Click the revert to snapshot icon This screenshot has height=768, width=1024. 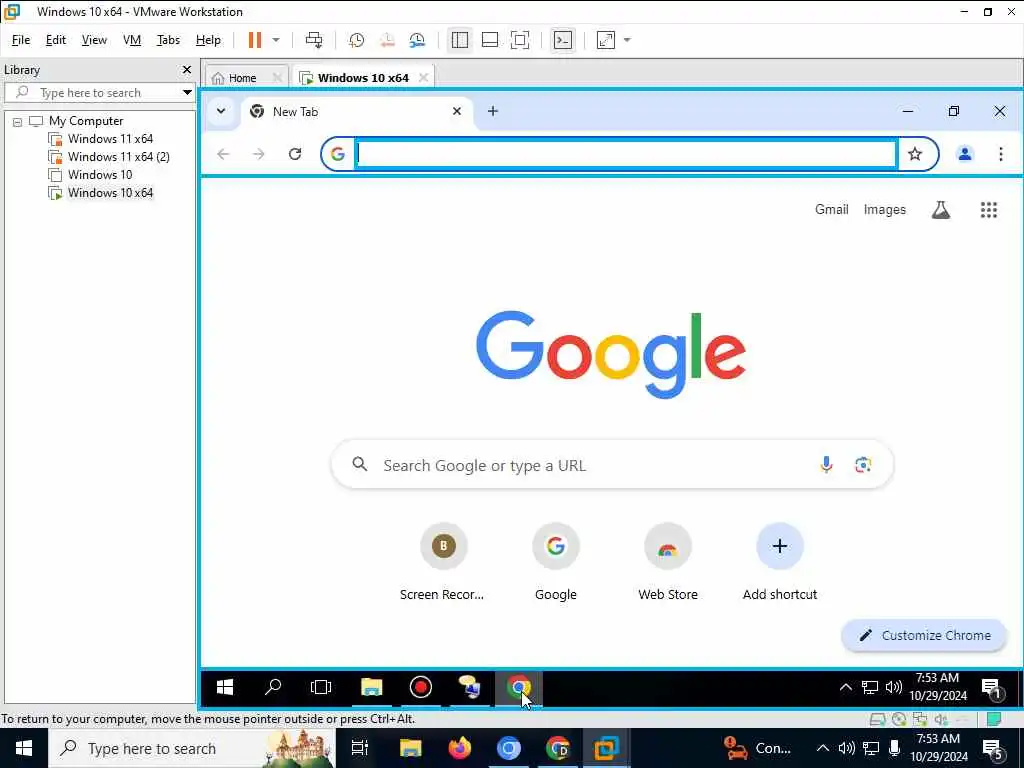(387, 40)
